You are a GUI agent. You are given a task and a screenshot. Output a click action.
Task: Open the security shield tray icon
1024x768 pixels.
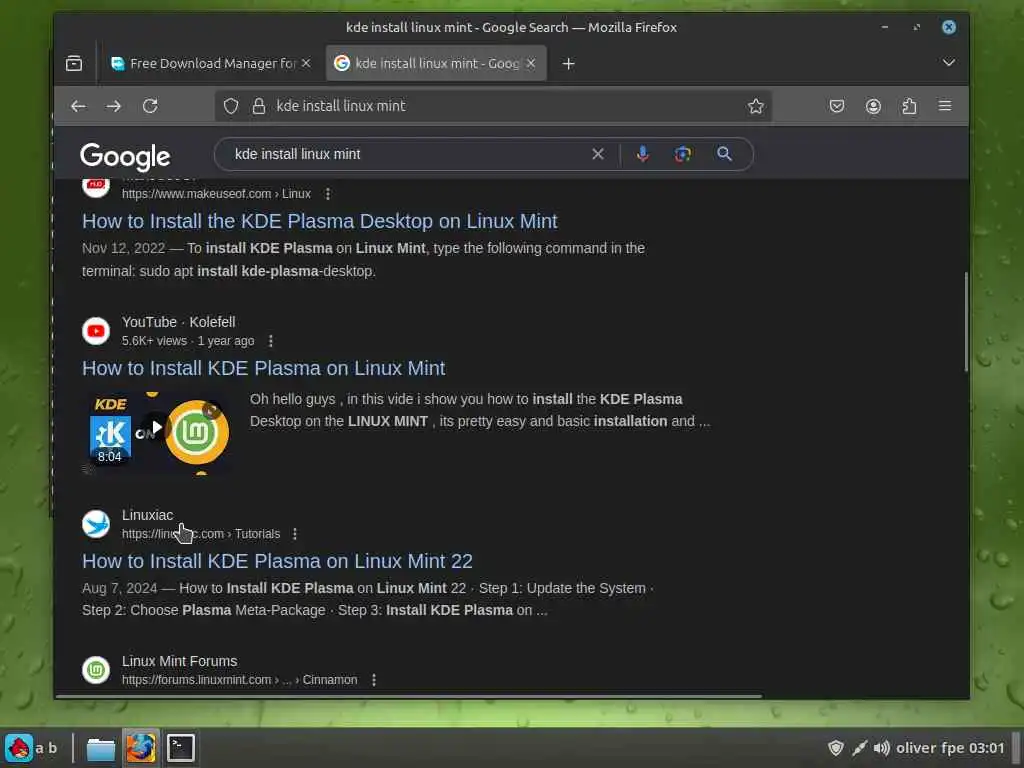pyautogui.click(x=835, y=748)
